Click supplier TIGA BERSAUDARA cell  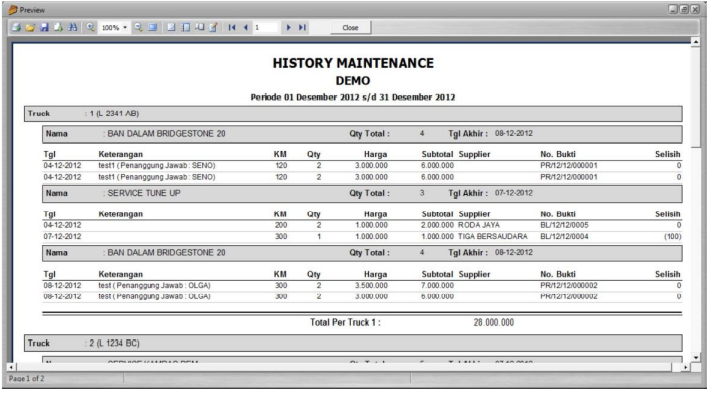click(493, 237)
